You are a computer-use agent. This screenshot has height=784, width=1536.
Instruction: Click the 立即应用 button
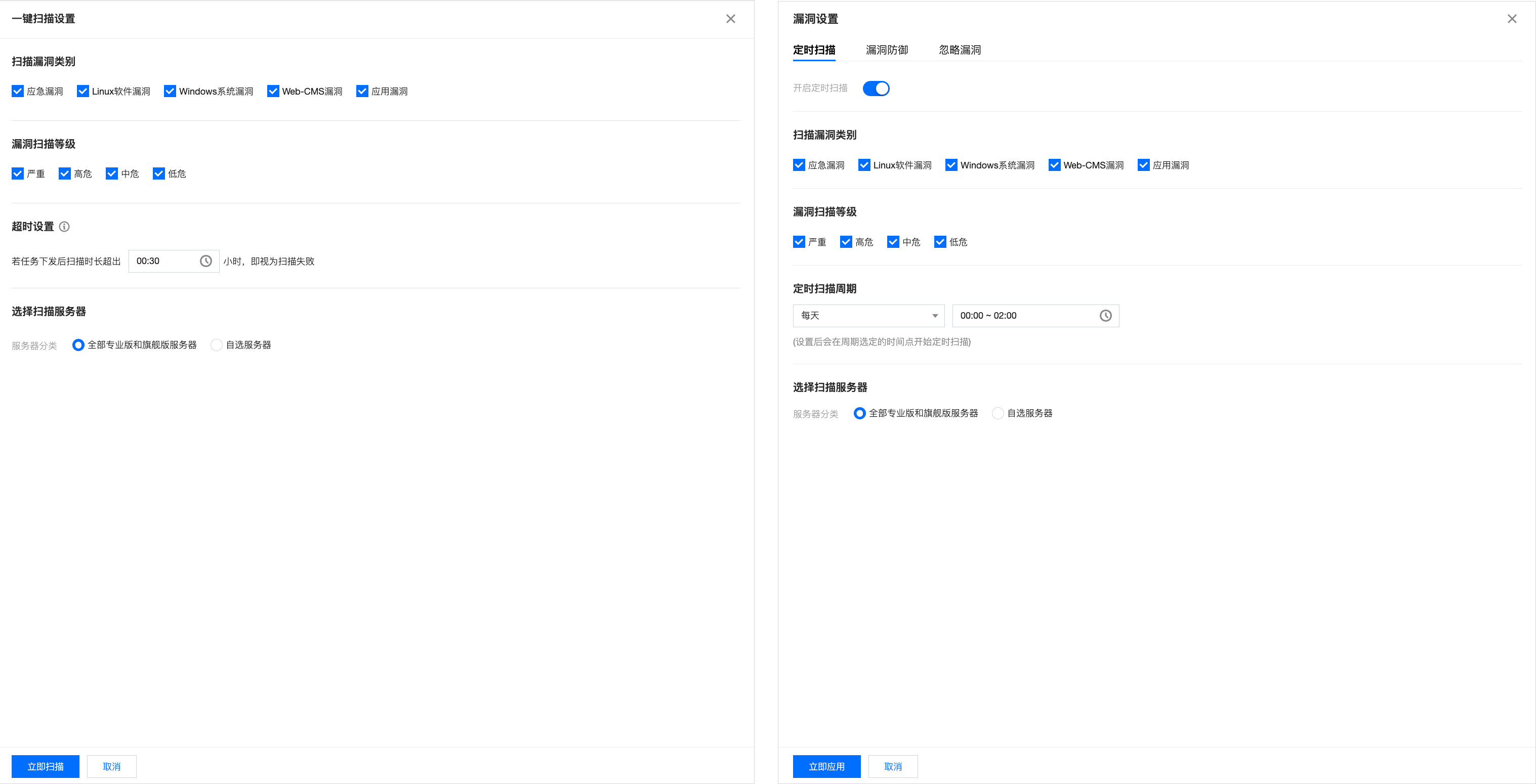pos(826,766)
